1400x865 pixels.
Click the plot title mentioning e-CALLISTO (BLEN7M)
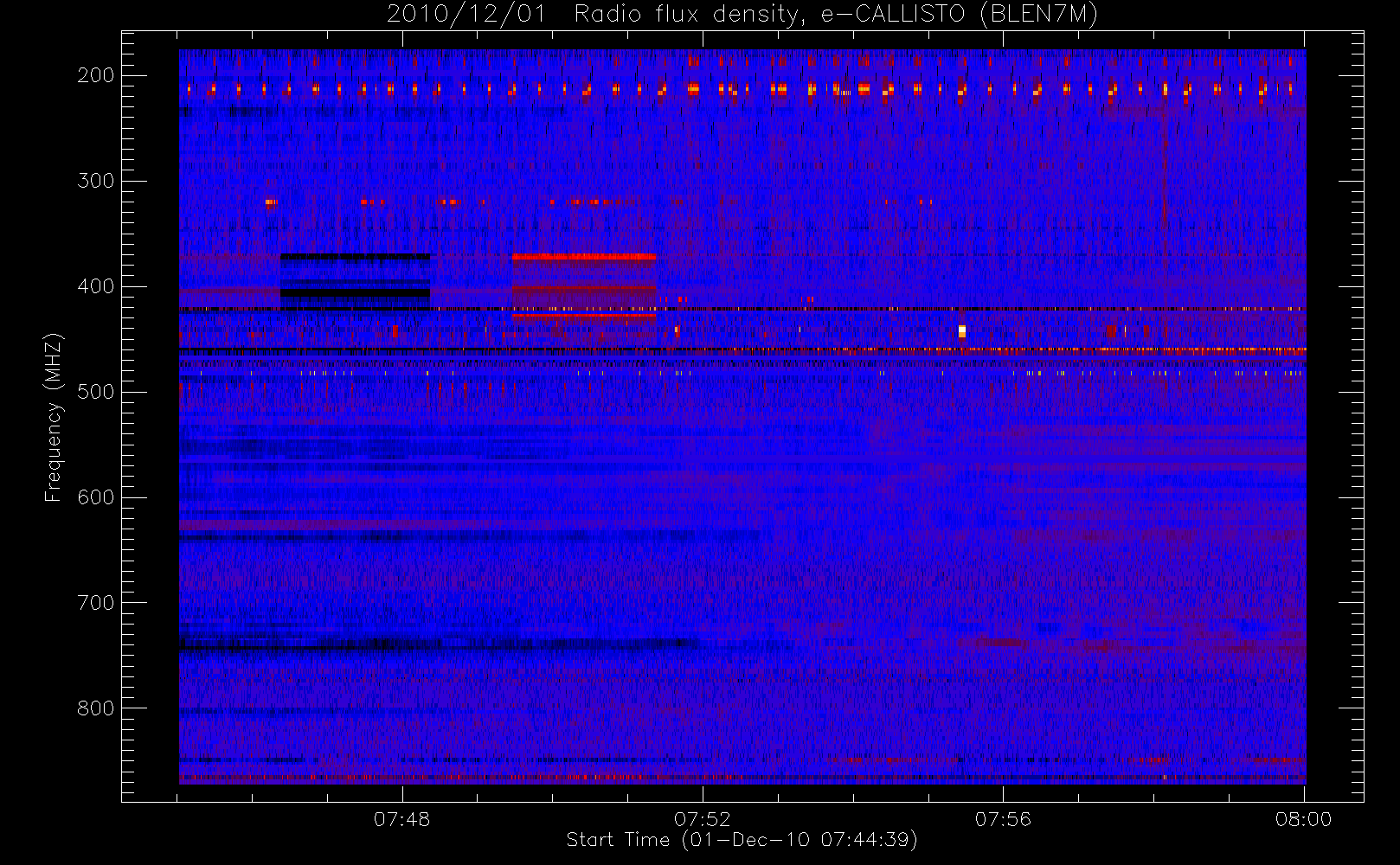point(742,15)
